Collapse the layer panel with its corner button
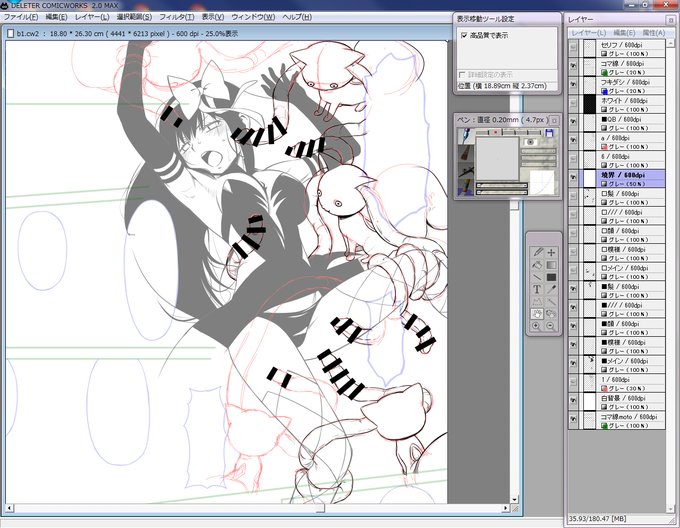 point(670,20)
